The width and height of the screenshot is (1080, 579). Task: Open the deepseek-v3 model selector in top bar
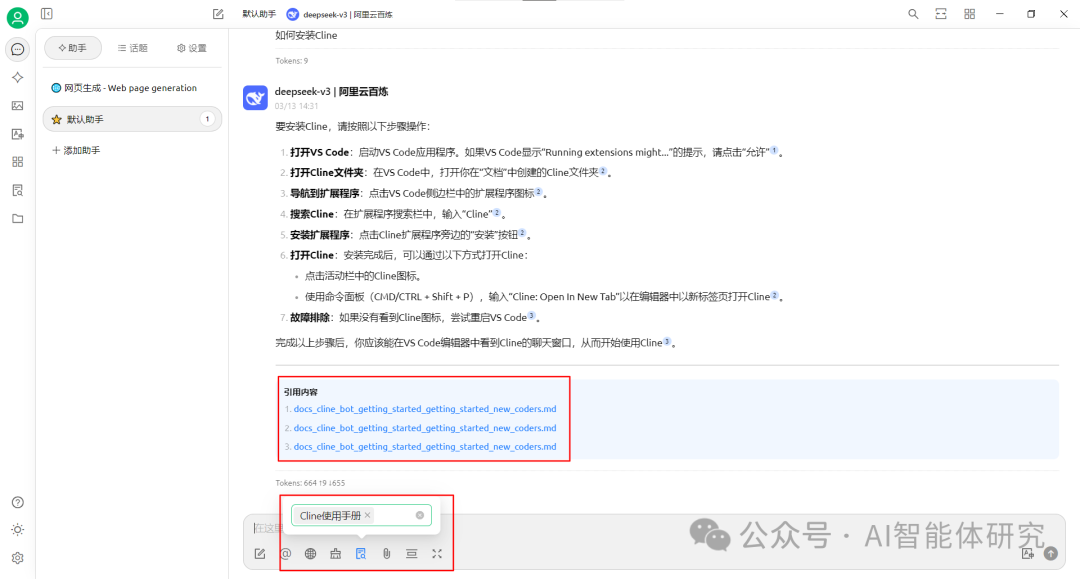click(x=340, y=14)
